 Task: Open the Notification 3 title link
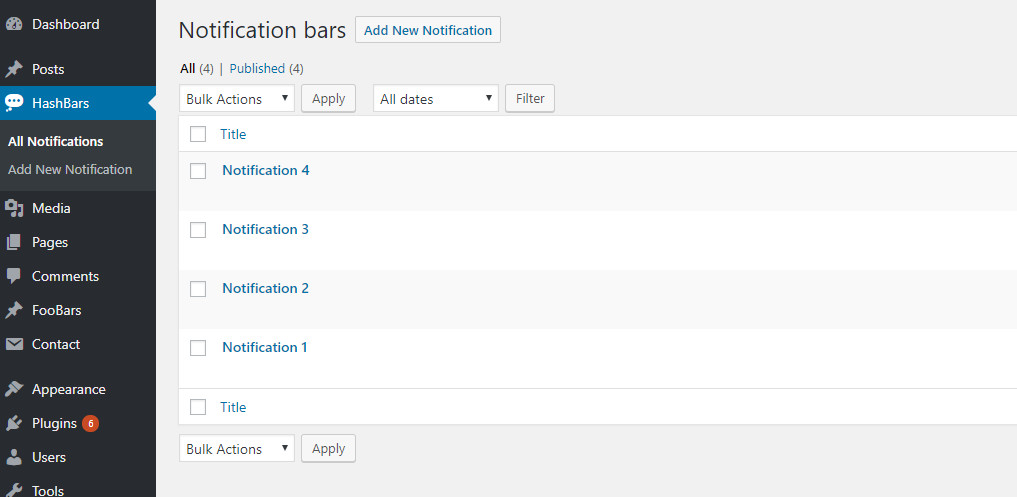[265, 229]
